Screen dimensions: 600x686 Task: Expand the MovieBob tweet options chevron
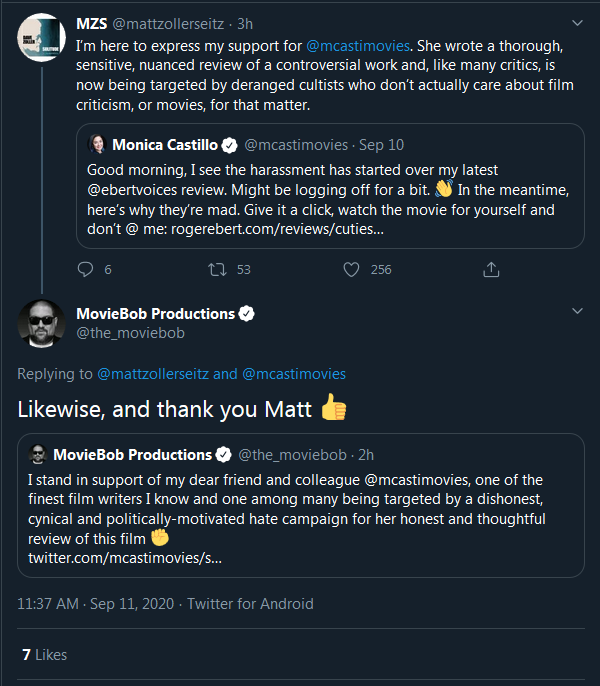(578, 311)
